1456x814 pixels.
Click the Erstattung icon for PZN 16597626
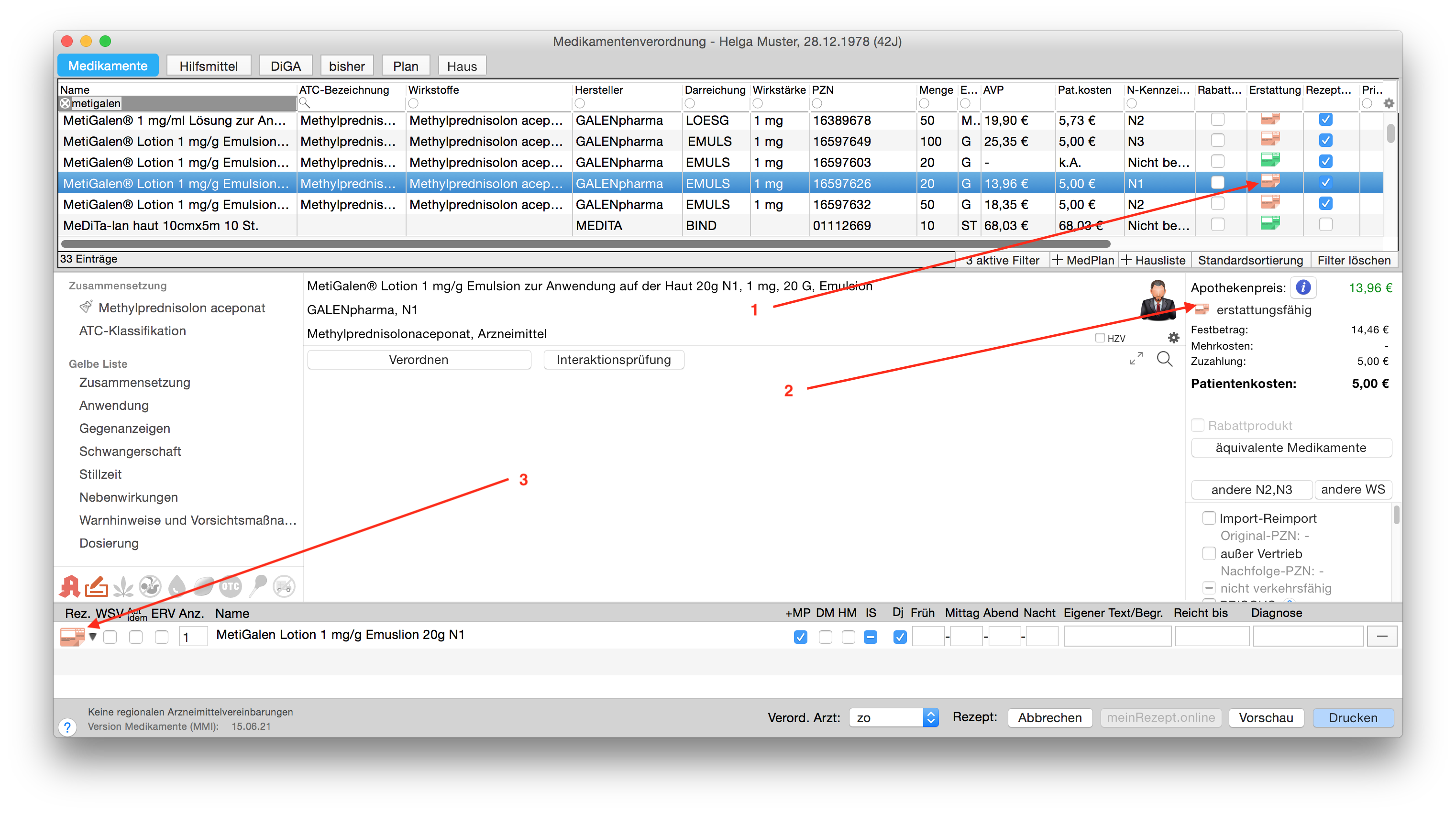pyautogui.click(x=1270, y=182)
